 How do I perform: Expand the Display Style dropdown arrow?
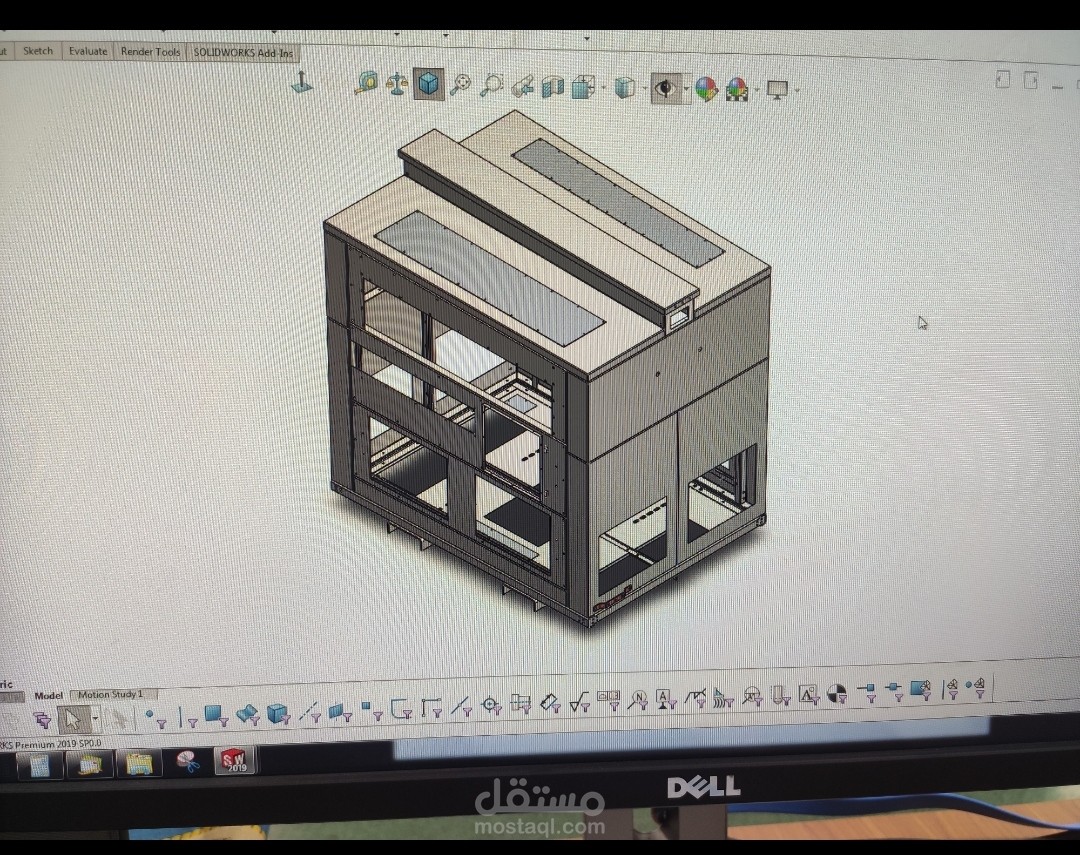[645, 89]
